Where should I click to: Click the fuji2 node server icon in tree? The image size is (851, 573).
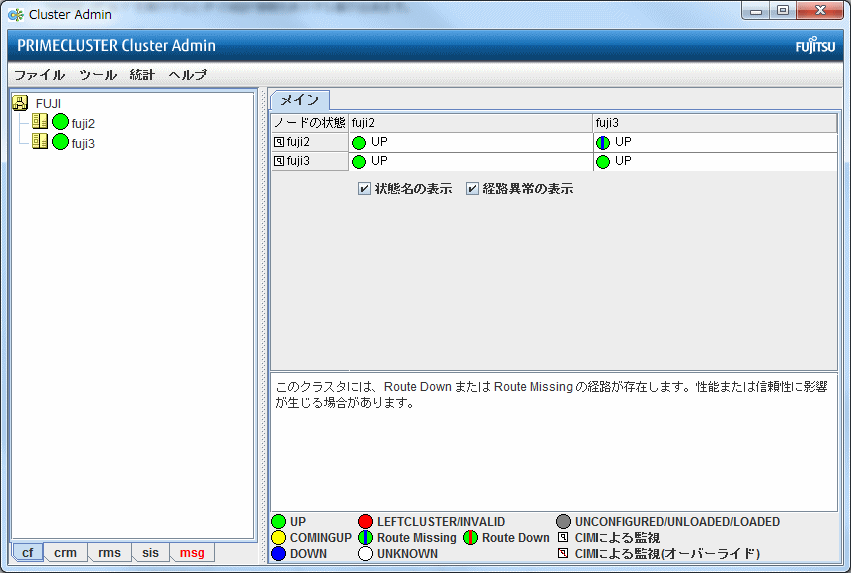pos(40,121)
